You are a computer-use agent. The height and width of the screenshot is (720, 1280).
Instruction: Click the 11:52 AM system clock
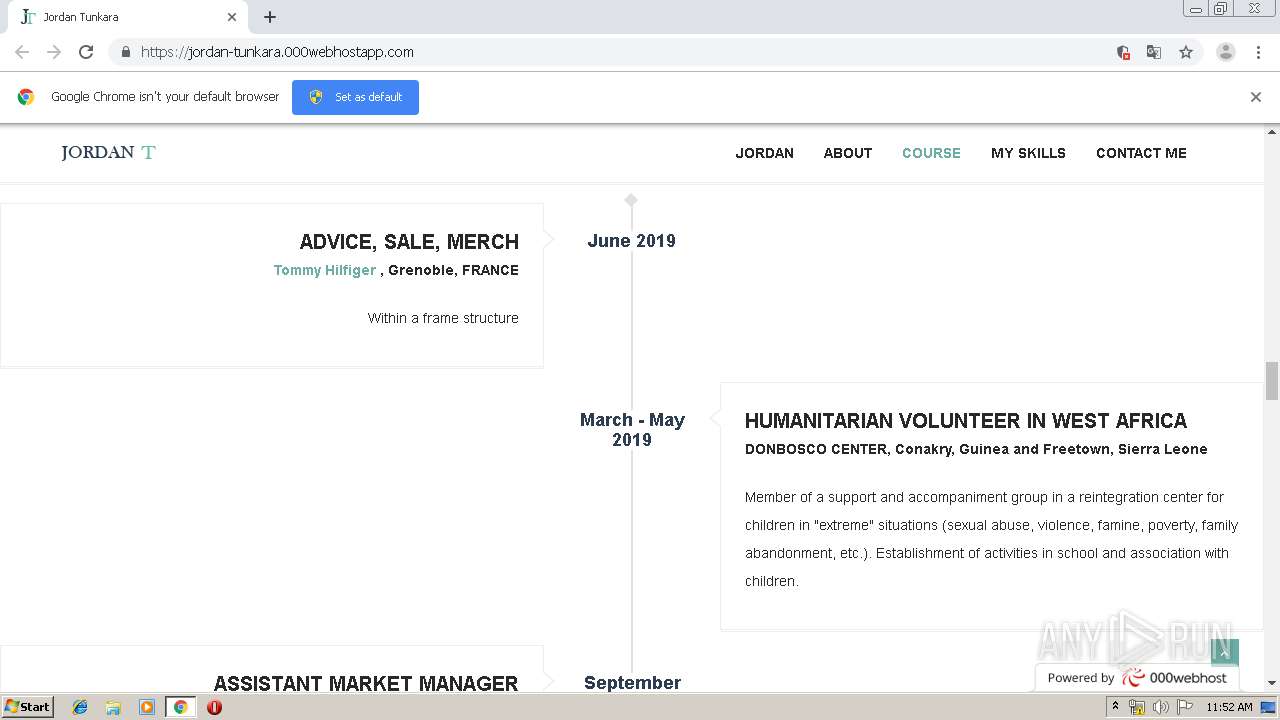(1229, 707)
